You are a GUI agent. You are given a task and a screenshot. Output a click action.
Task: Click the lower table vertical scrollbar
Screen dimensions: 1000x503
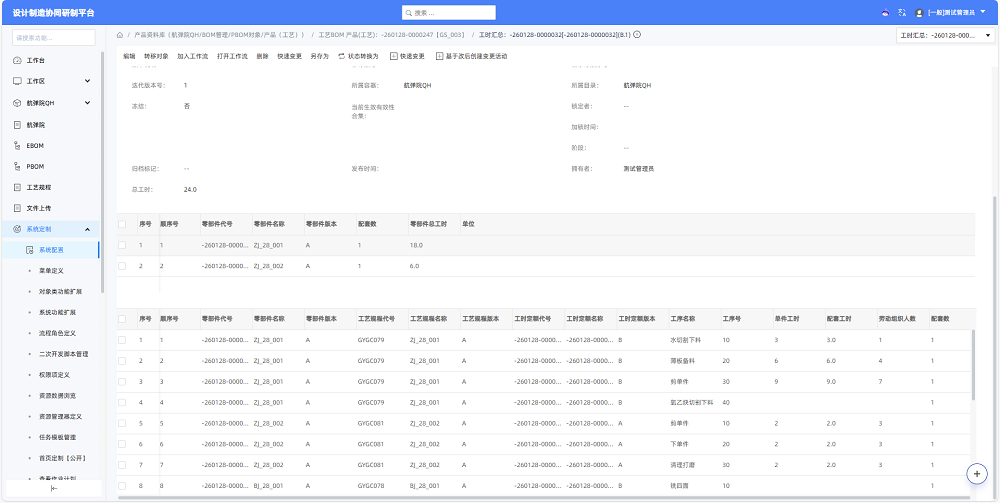(973, 365)
